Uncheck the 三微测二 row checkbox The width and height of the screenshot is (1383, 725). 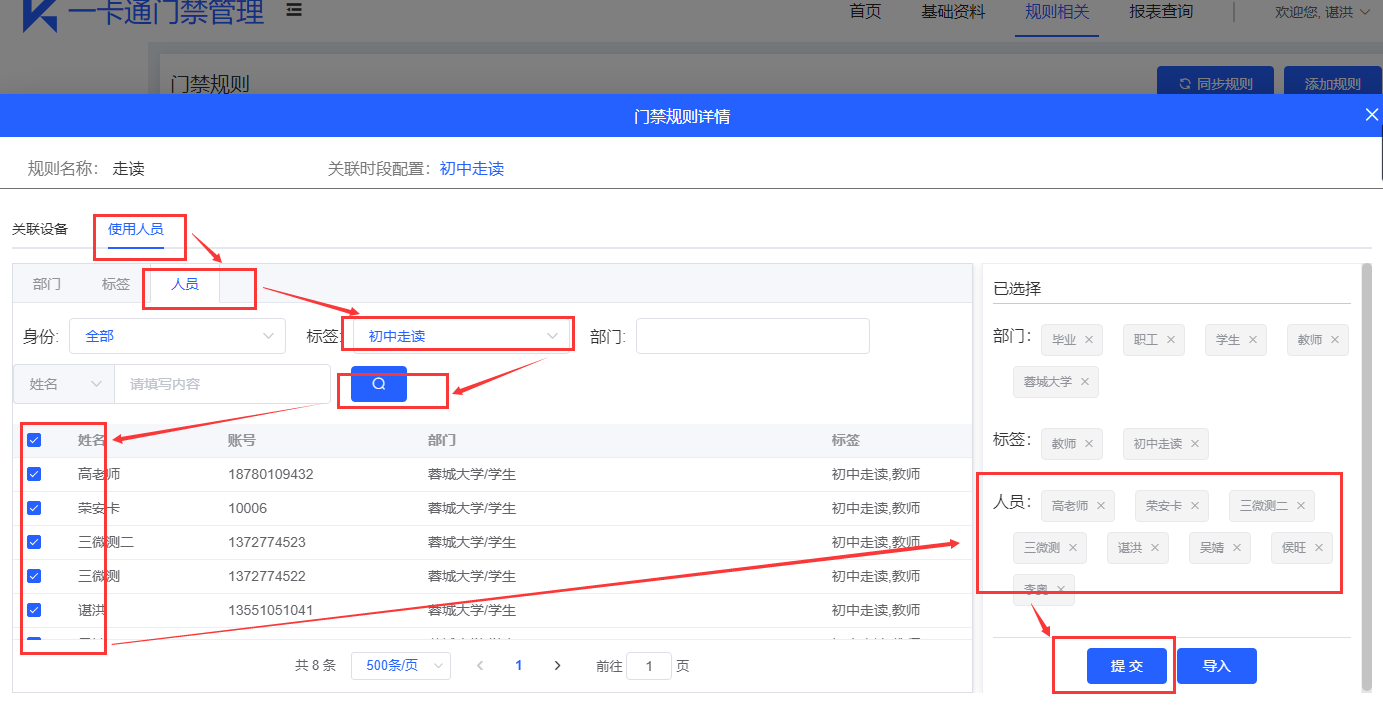click(34, 542)
